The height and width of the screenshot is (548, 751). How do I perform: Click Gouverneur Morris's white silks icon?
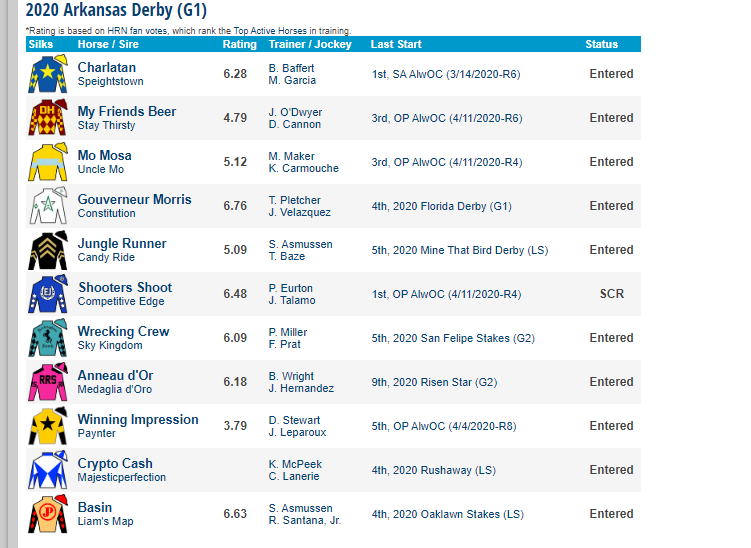[47, 206]
